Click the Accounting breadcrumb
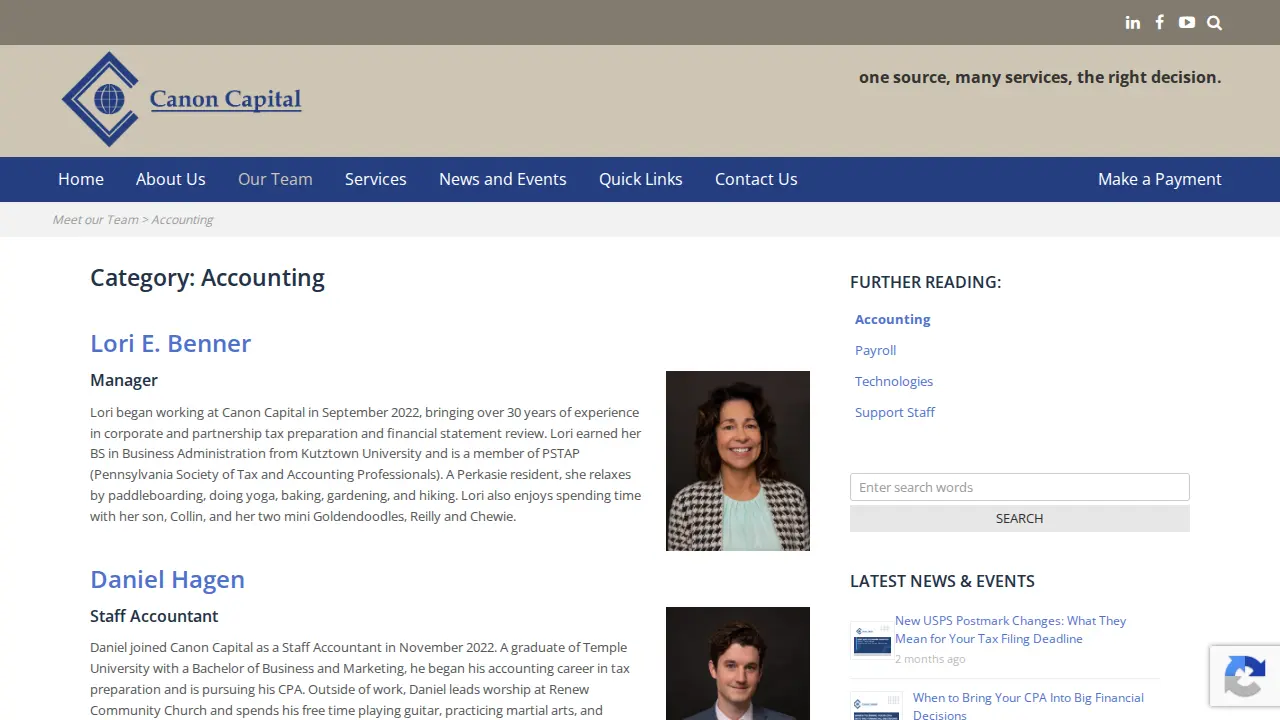Image resolution: width=1280 pixels, height=720 pixels. tap(182, 220)
